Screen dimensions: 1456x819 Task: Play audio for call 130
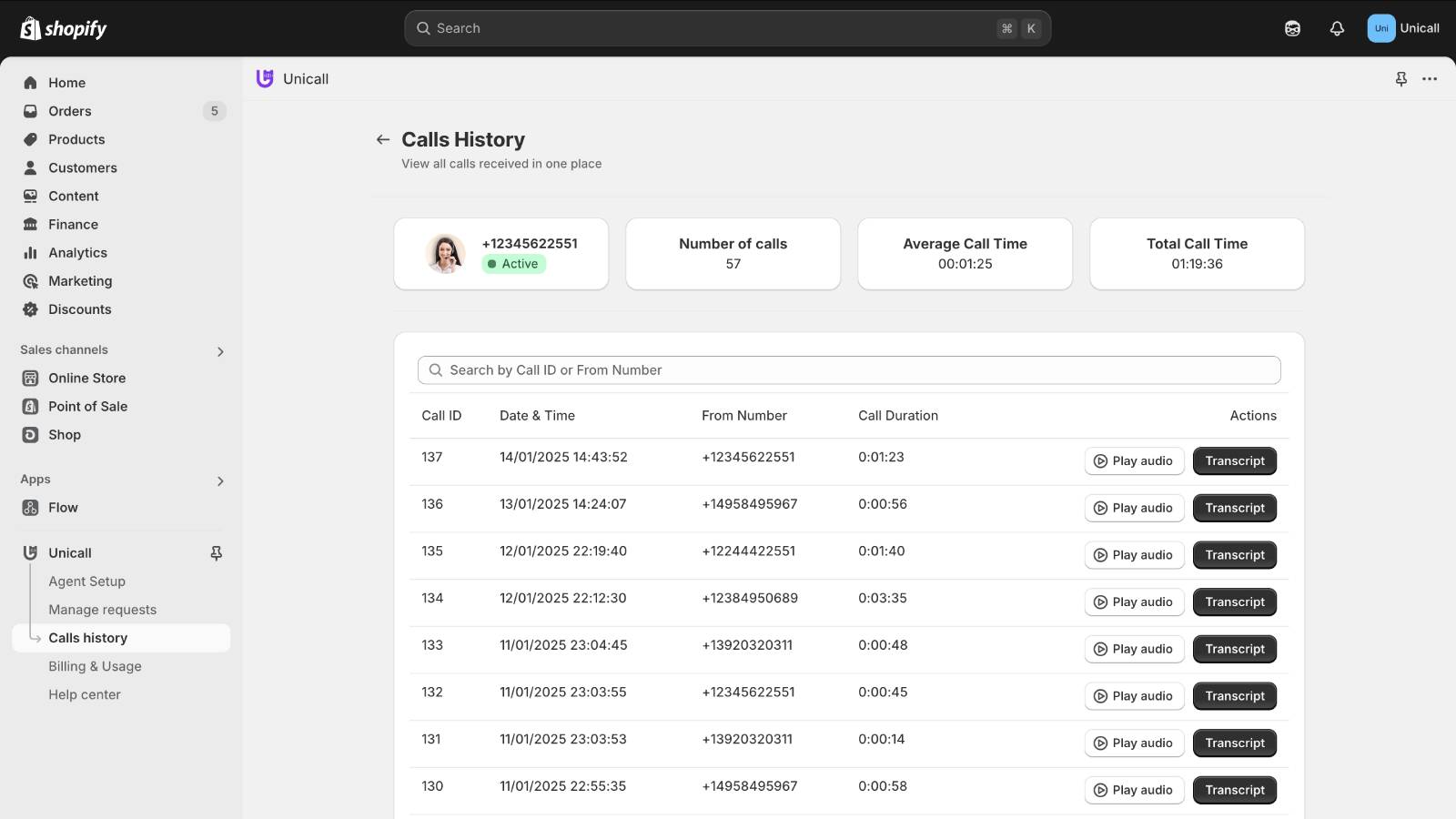(x=1134, y=790)
